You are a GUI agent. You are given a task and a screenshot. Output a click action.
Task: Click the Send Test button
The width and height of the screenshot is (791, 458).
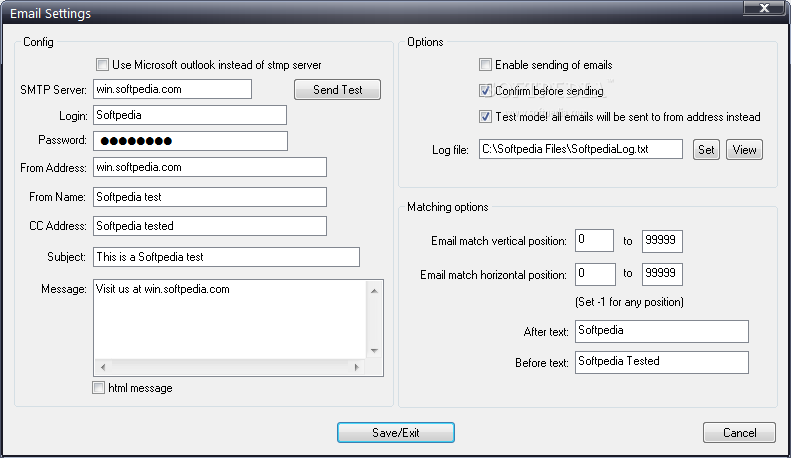coord(337,90)
